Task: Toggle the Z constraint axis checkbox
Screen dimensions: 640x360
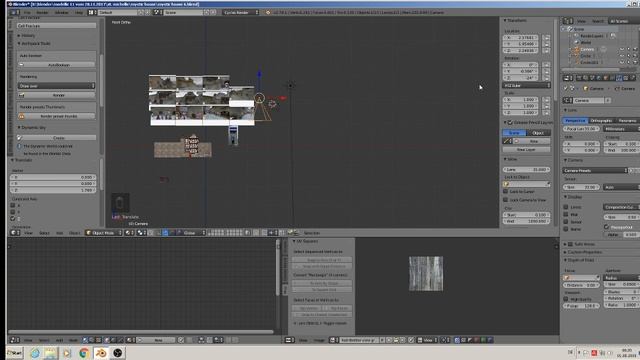Action: tap(13, 219)
